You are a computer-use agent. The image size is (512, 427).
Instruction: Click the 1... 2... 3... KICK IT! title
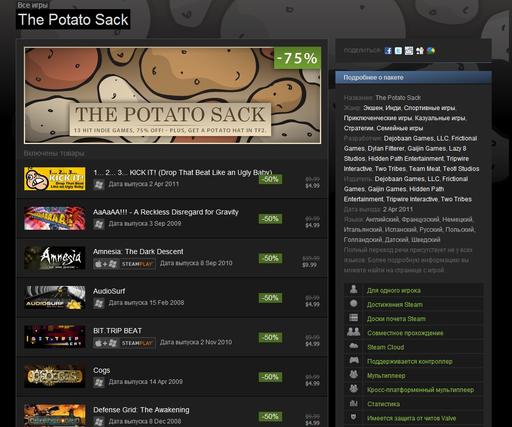coord(183,172)
